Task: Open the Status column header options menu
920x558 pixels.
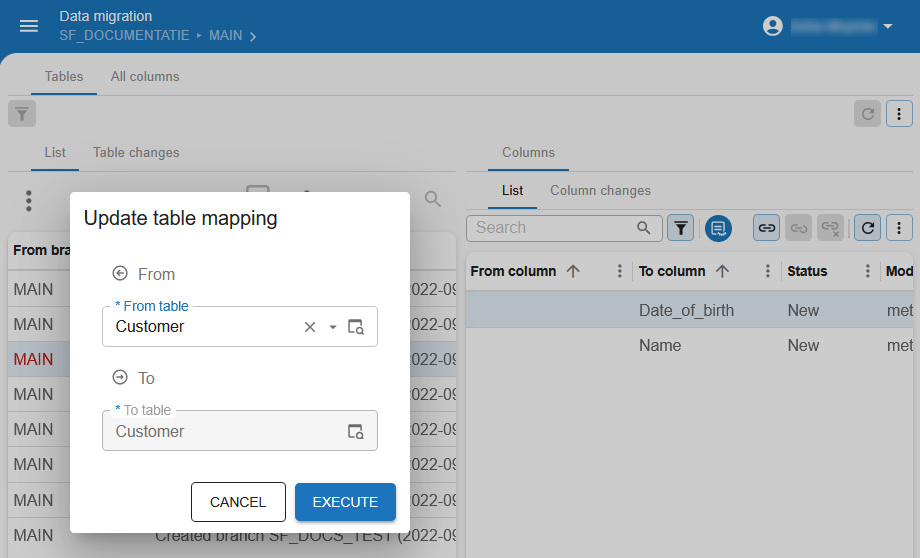Action: tap(867, 271)
